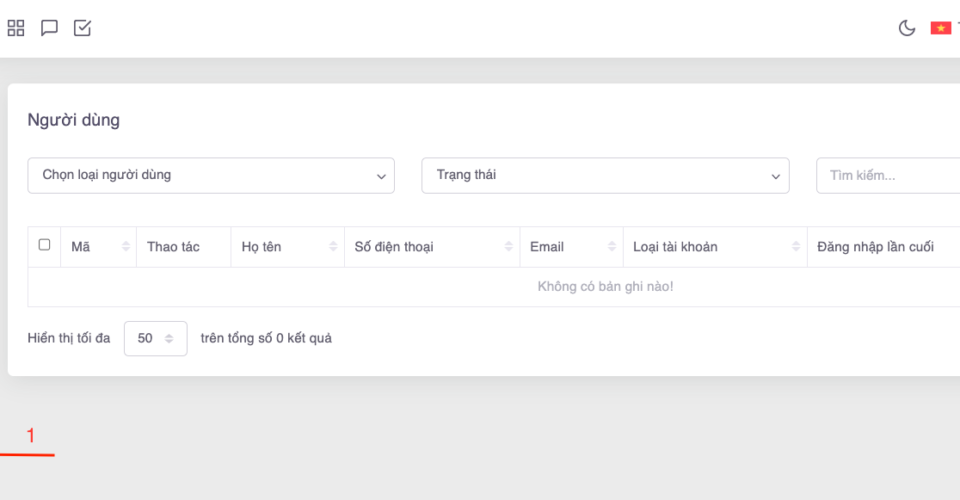Tick the select-all checkbox in table header
The height and width of the screenshot is (500, 960).
click(x=44, y=245)
